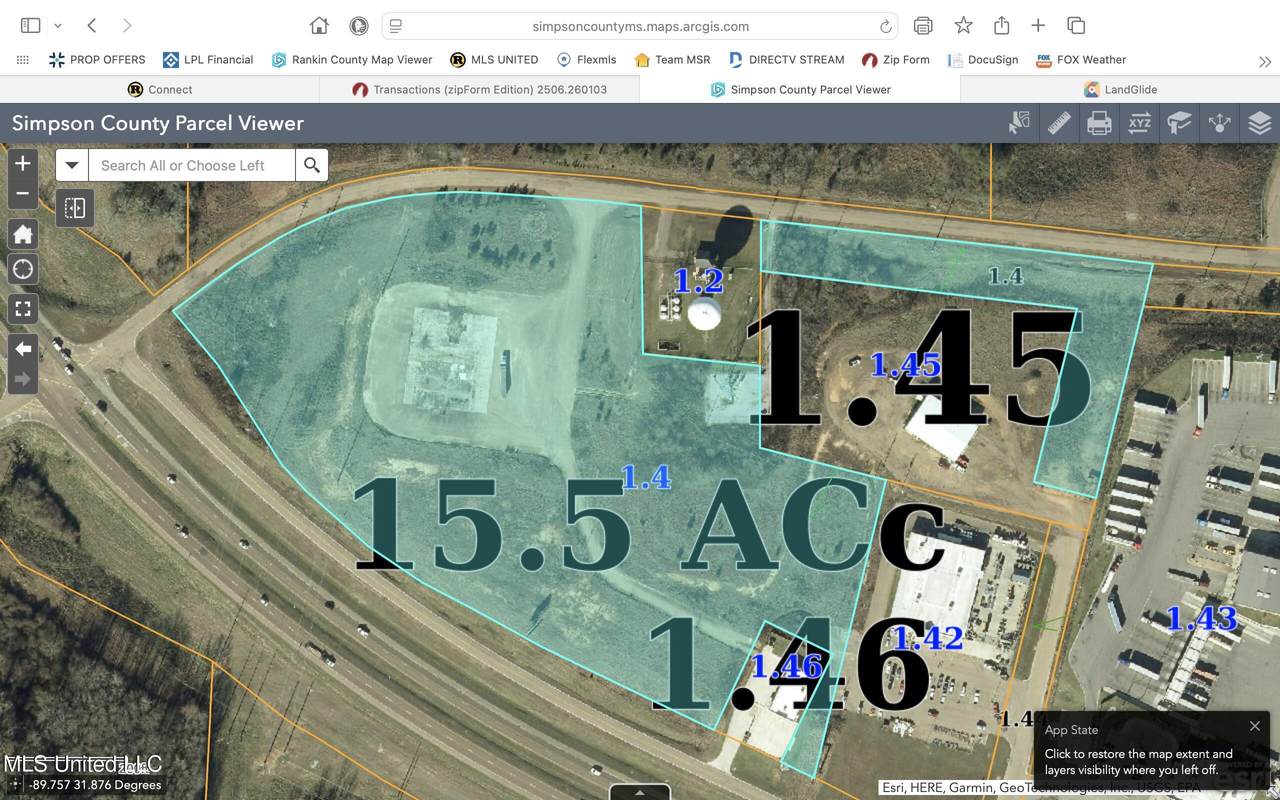This screenshot has width=1280, height=800.
Task: Open the share map tool
Action: (x=1219, y=123)
